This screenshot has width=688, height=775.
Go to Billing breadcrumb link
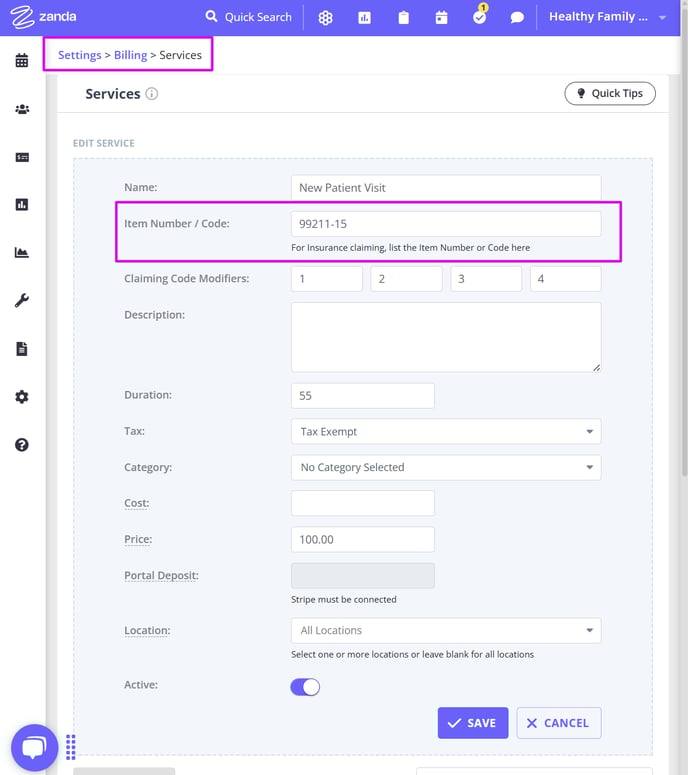pos(130,55)
